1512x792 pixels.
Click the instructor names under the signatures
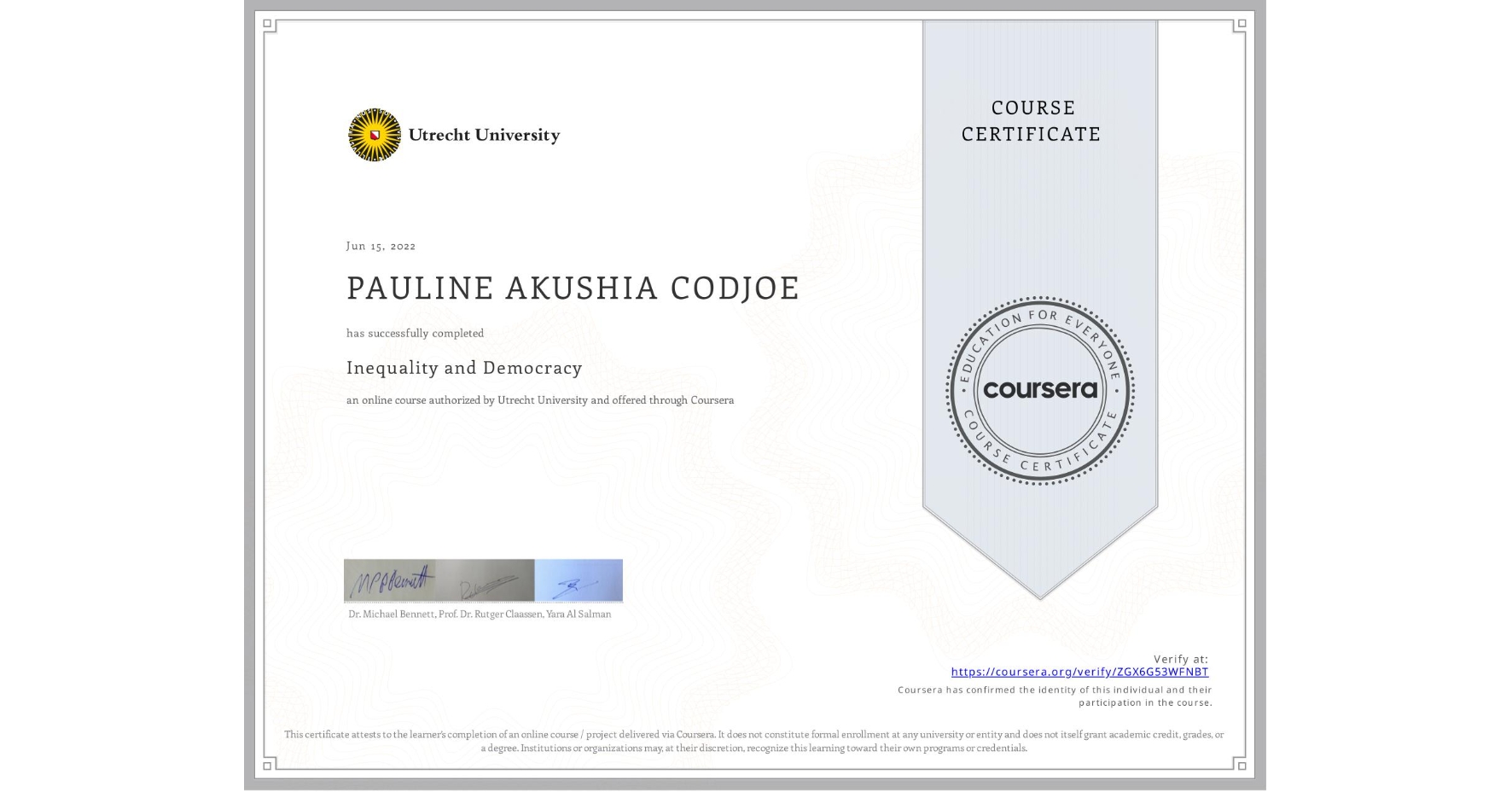point(480,614)
